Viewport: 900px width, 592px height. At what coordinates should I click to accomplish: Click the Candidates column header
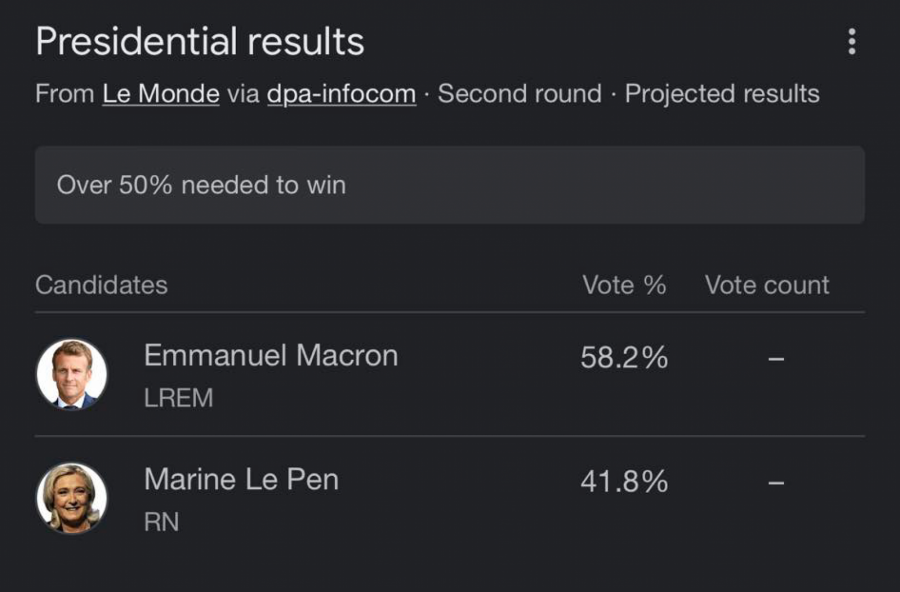click(x=101, y=285)
